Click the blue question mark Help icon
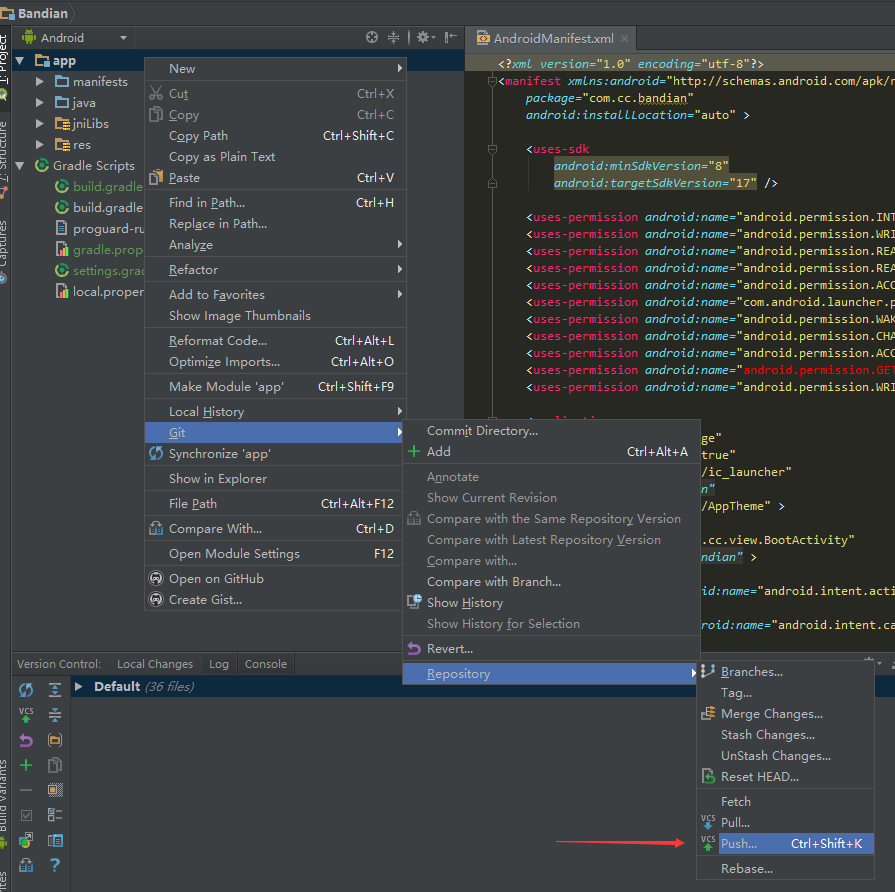The width and height of the screenshot is (895, 892). (x=55, y=865)
